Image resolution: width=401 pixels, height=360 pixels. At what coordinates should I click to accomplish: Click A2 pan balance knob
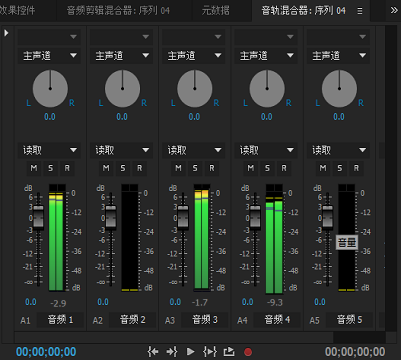tap(123, 89)
